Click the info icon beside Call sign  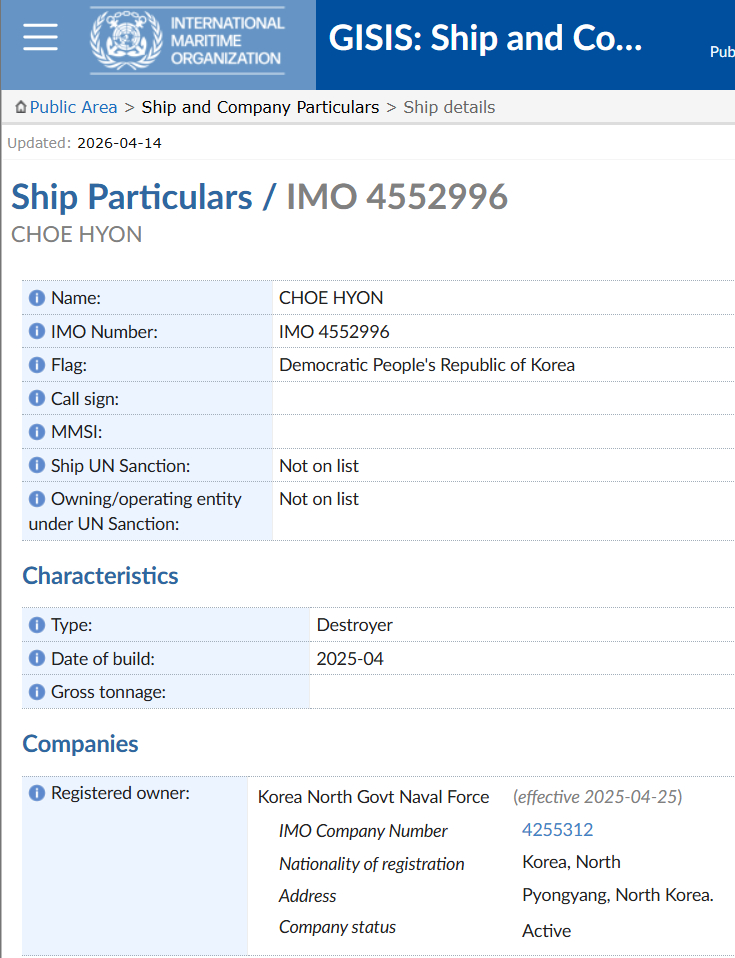click(37, 399)
